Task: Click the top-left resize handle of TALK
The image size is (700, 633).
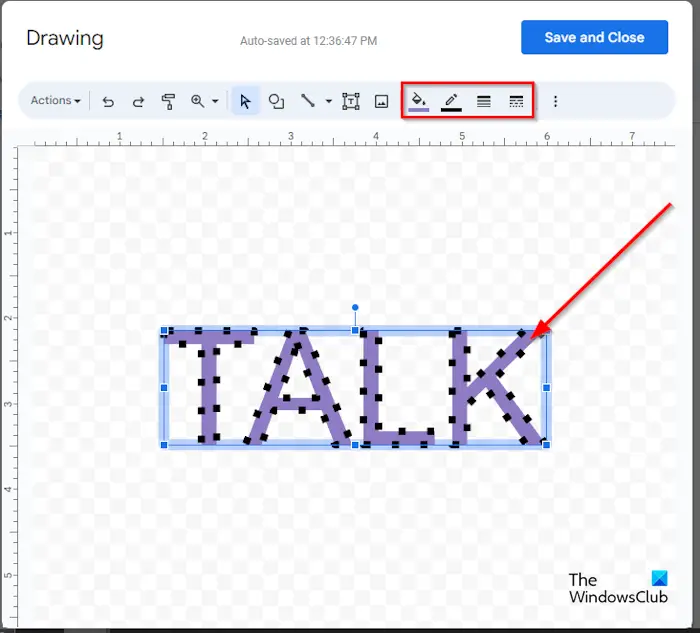Action: coord(164,330)
